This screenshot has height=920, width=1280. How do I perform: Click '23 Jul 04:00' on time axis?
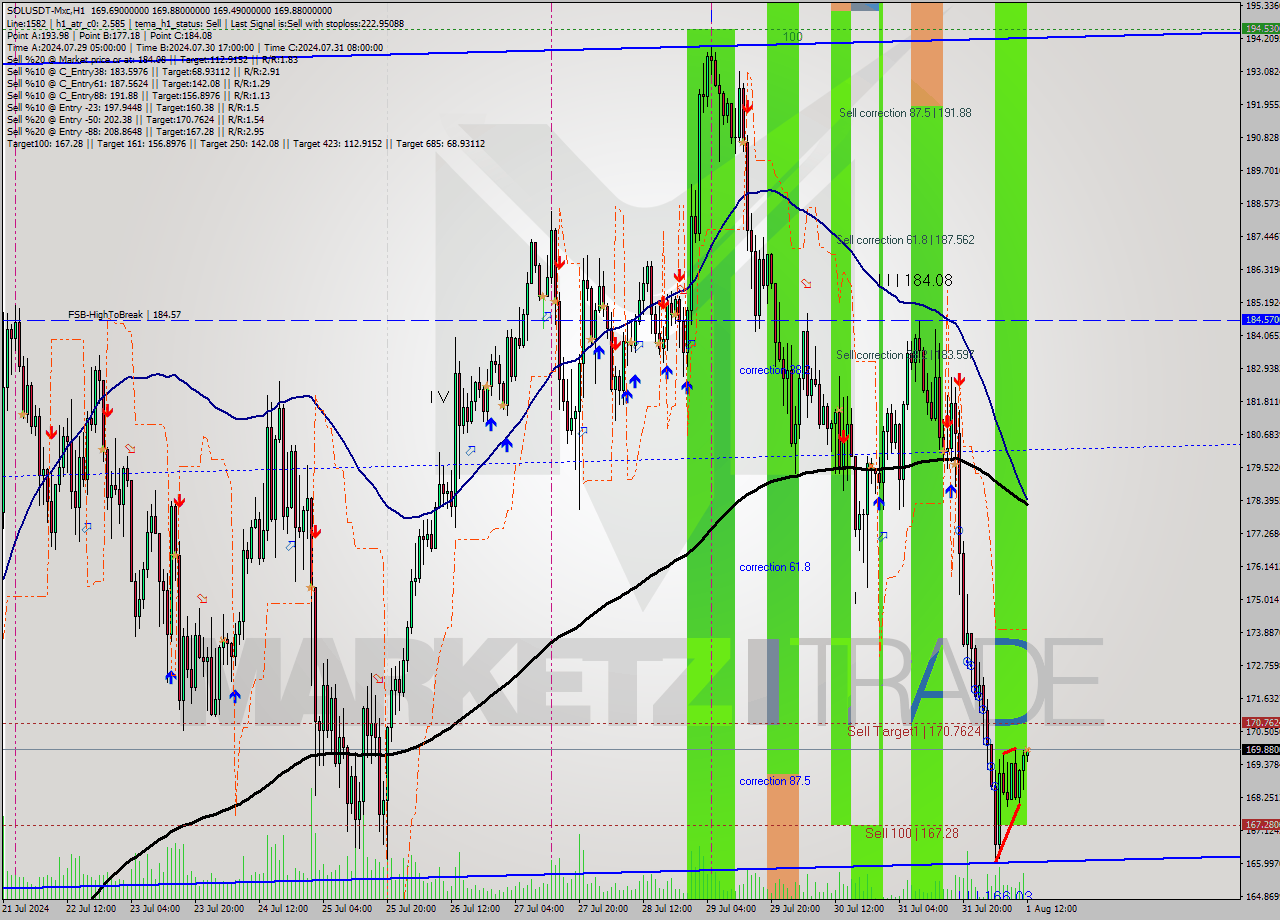[x=153, y=909]
